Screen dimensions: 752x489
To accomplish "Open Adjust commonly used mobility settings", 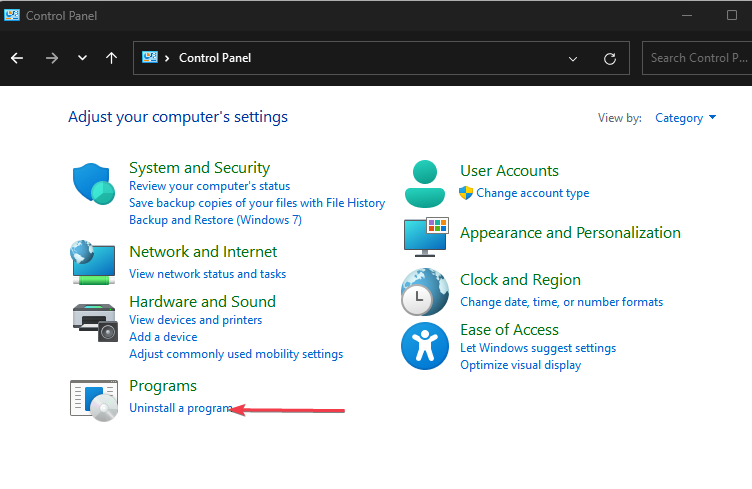I will click(236, 354).
